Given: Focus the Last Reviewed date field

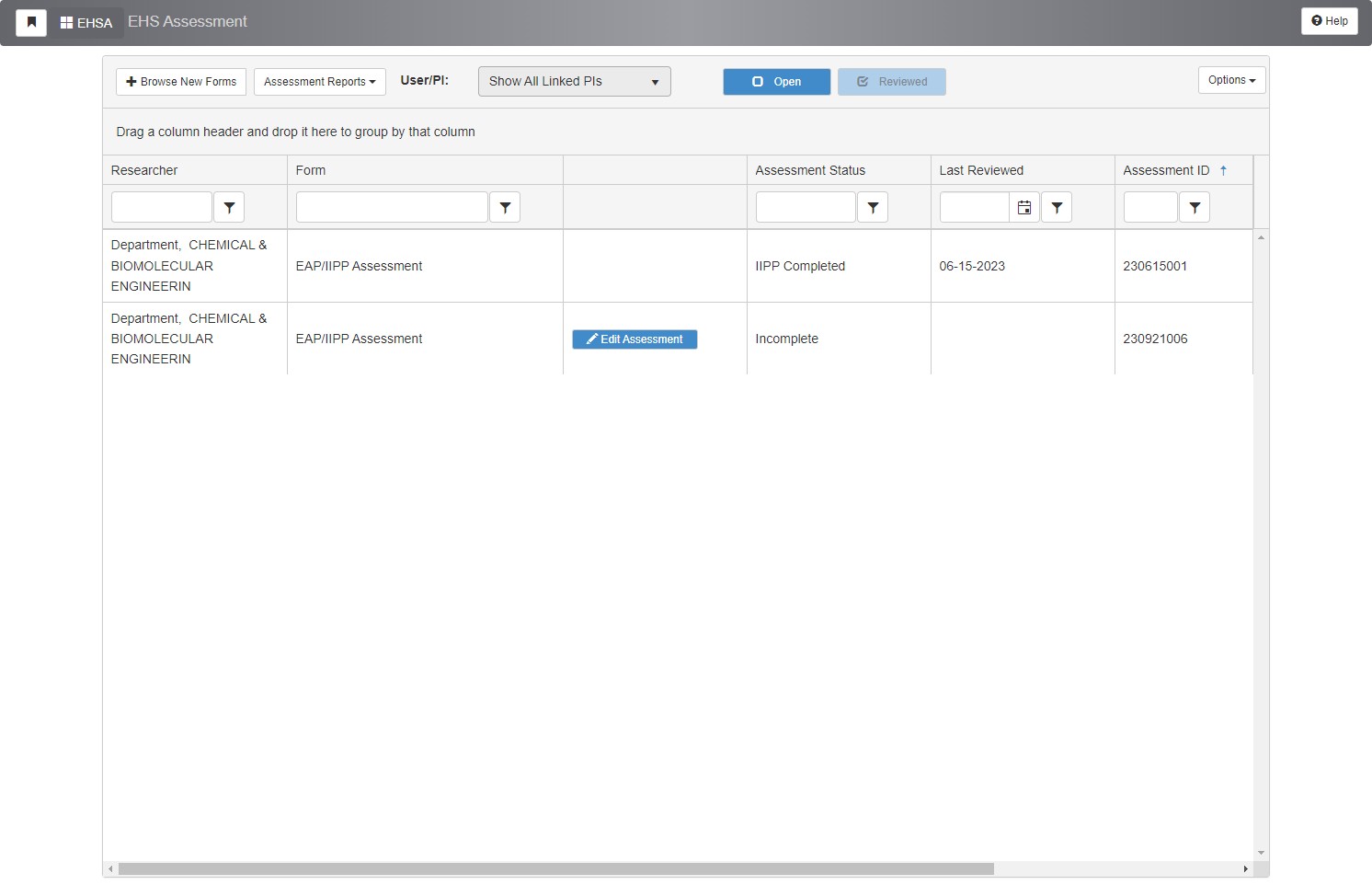Looking at the screenshot, I should pyautogui.click(x=975, y=208).
